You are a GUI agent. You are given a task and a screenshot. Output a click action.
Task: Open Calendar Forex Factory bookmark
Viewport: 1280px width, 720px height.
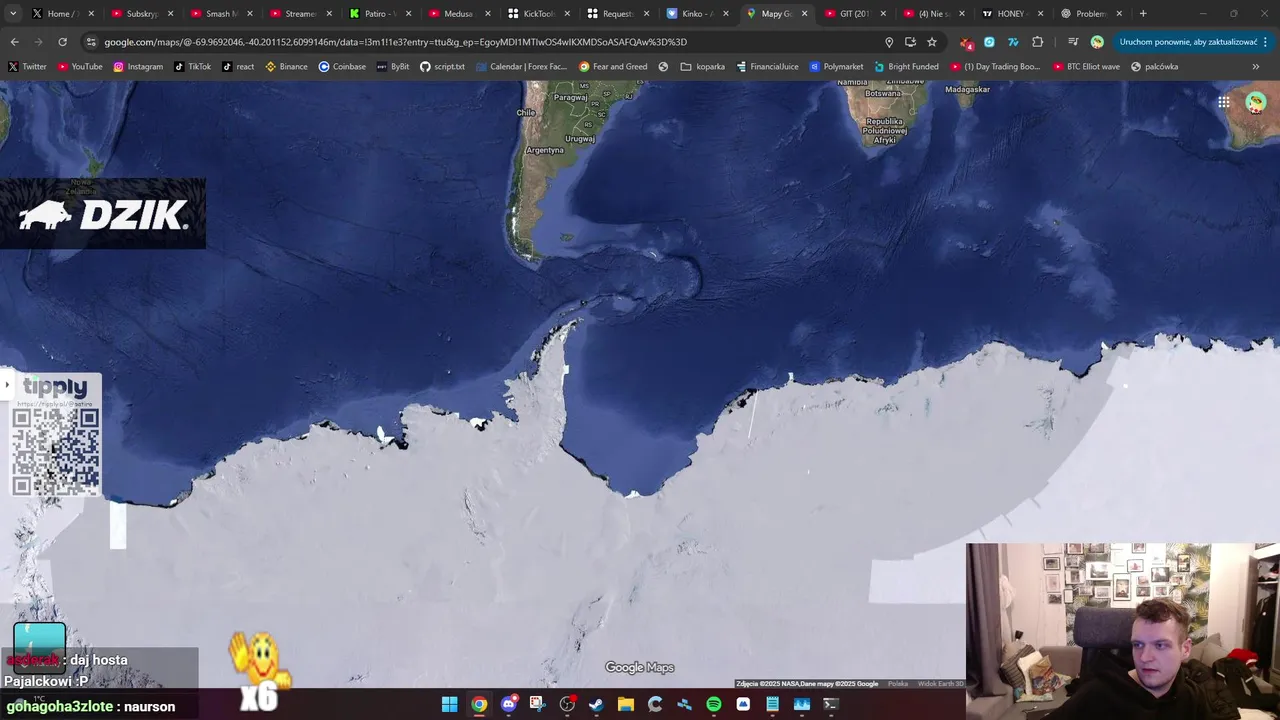(x=521, y=67)
